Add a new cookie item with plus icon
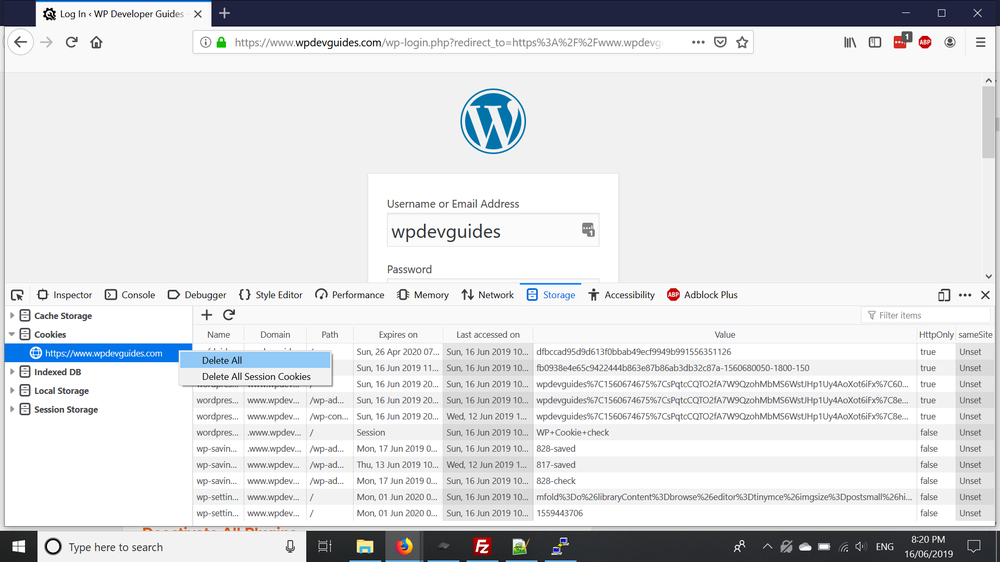The height and width of the screenshot is (562, 1000). click(x=207, y=314)
